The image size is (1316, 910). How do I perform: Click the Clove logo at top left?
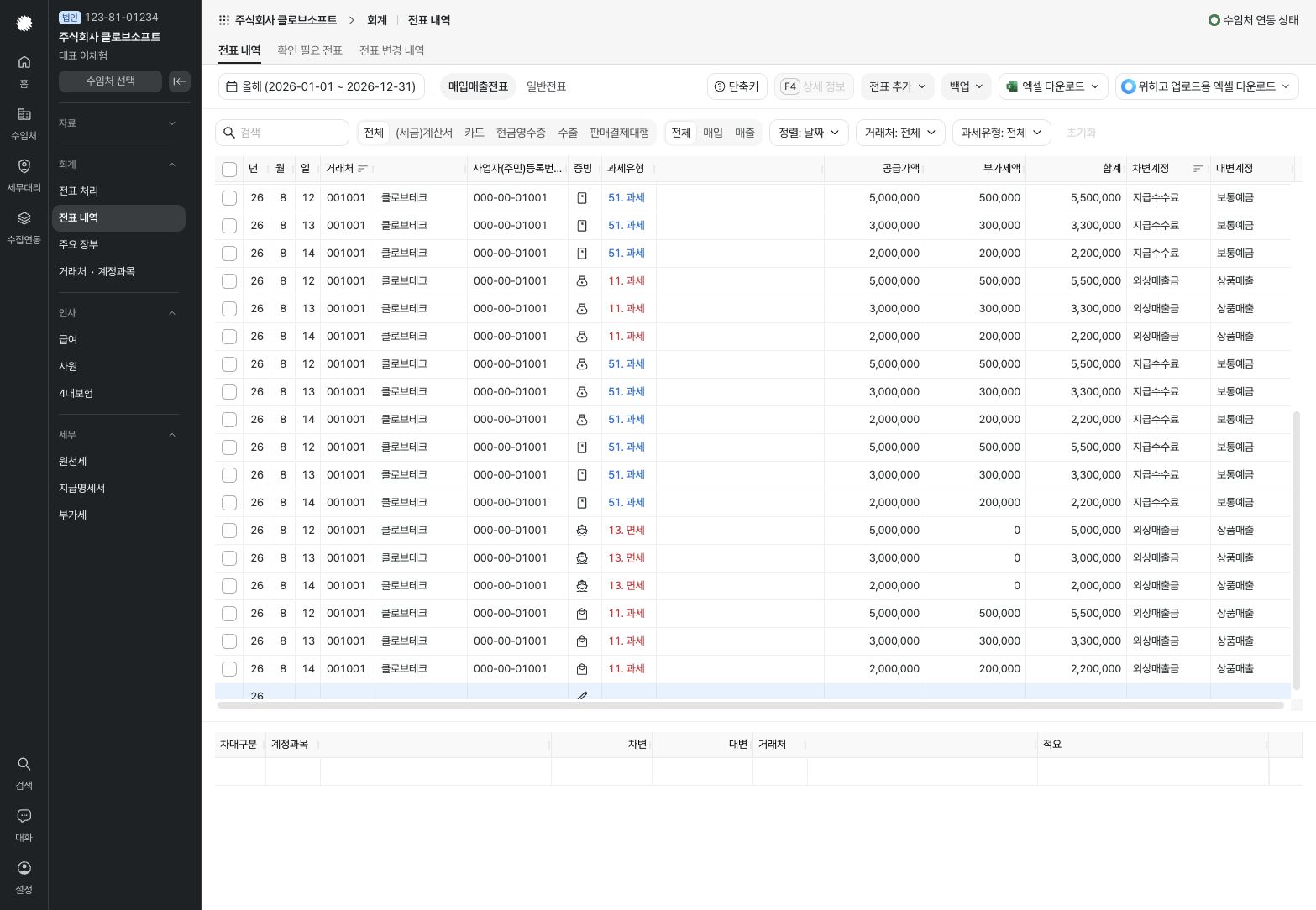click(24, 24)
